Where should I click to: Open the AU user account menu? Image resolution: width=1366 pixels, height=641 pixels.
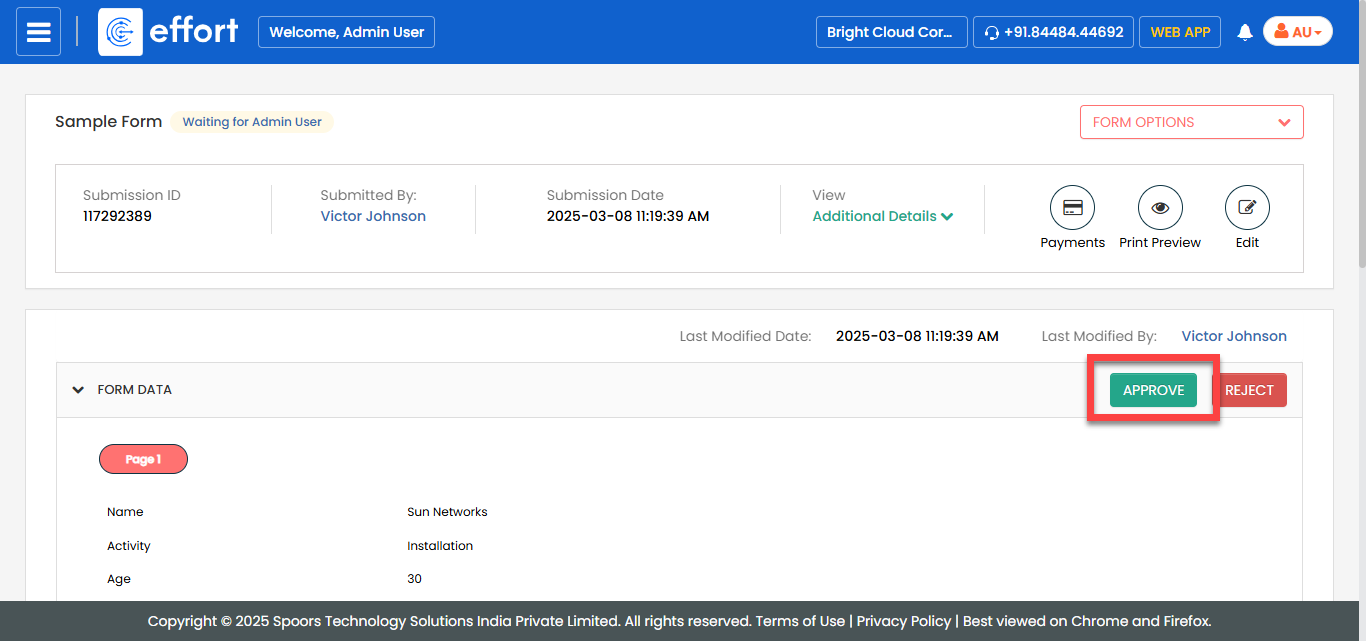pos(1297,32)
